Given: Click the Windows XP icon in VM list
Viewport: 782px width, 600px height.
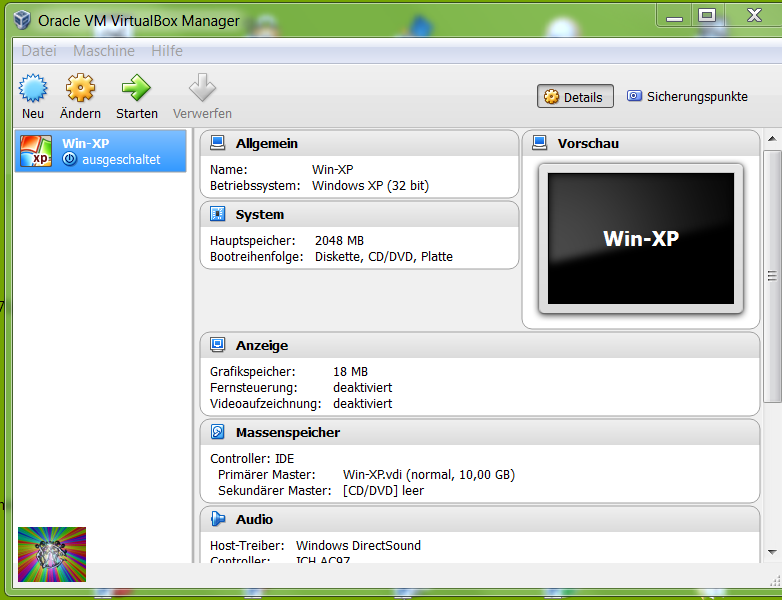Looking at the screenshot, I should pyautogui.click(x=36, y=151).
